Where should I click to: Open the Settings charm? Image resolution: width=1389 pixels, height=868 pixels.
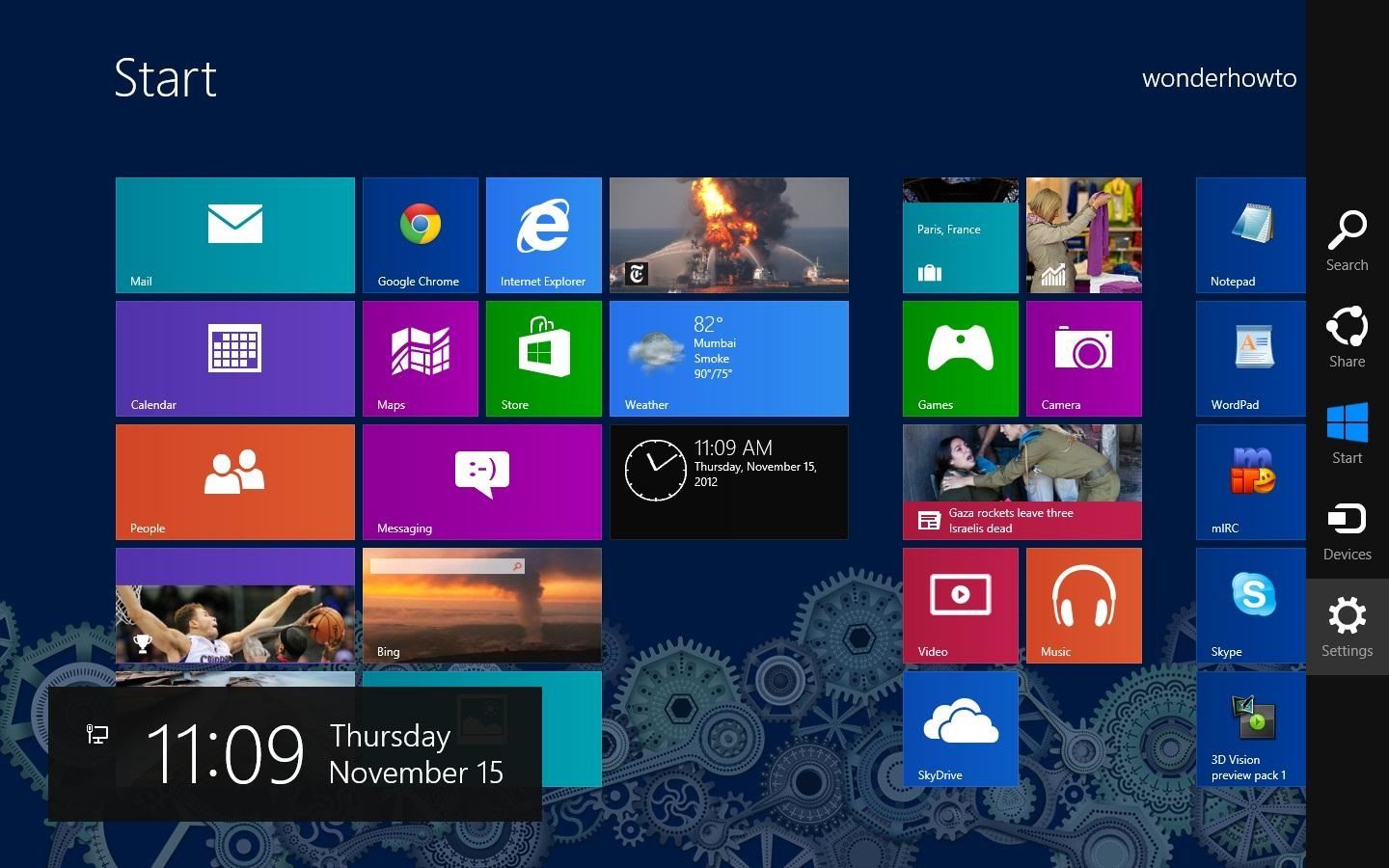[1347, 627]
